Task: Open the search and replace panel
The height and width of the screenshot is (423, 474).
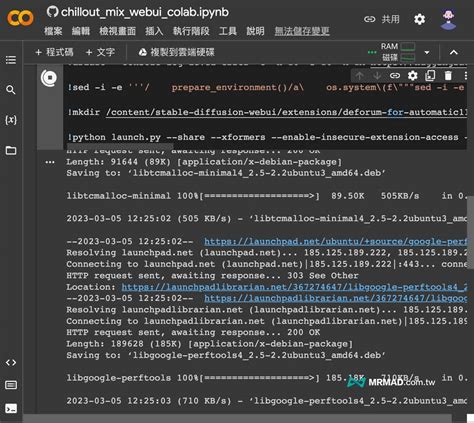Action: 11,90
